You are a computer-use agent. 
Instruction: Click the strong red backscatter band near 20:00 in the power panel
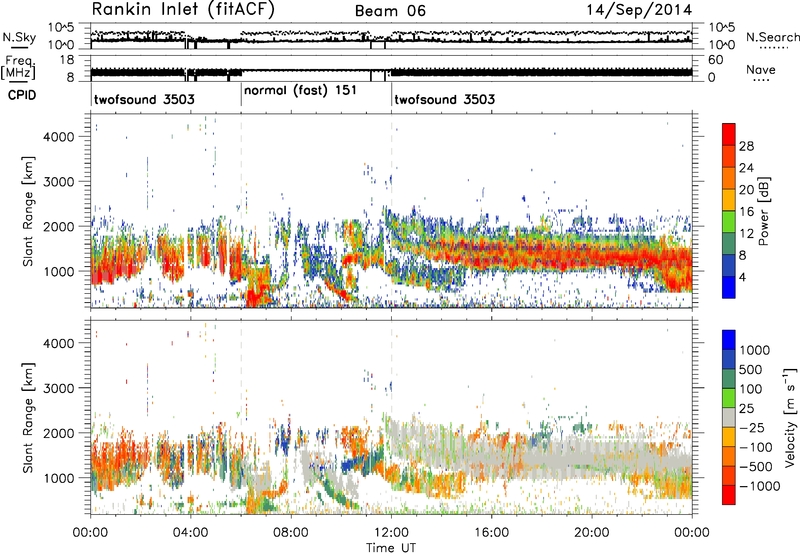(x=592, y=254)
